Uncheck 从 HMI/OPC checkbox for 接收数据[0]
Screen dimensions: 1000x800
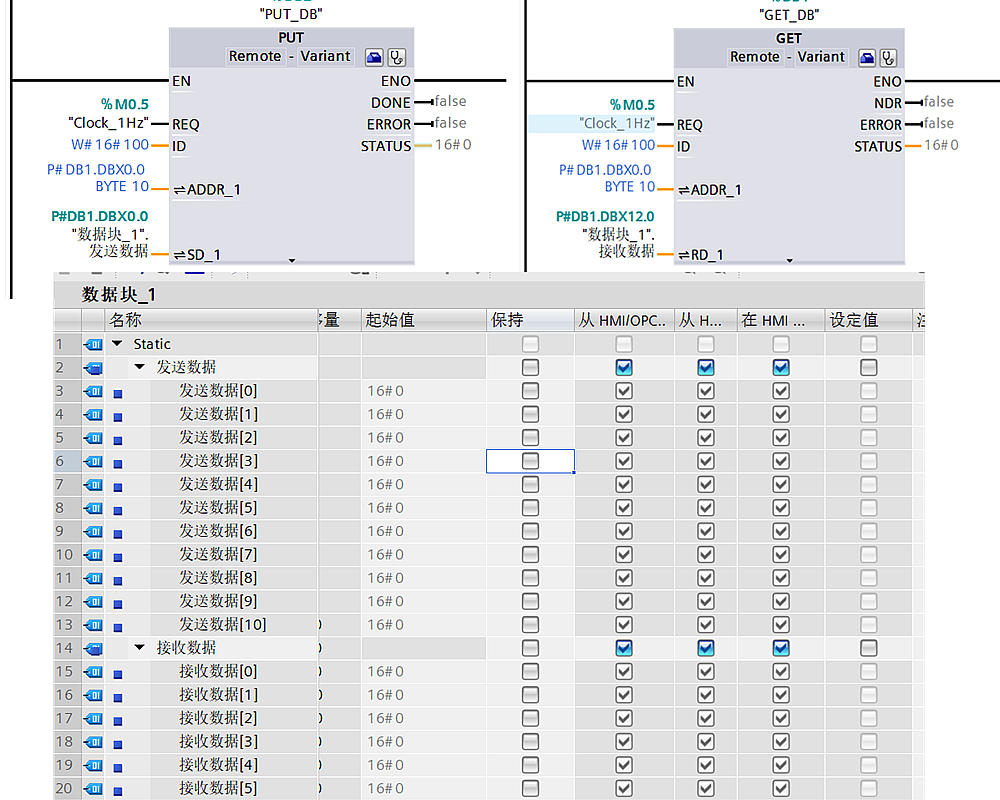click(x=624, y=671)
